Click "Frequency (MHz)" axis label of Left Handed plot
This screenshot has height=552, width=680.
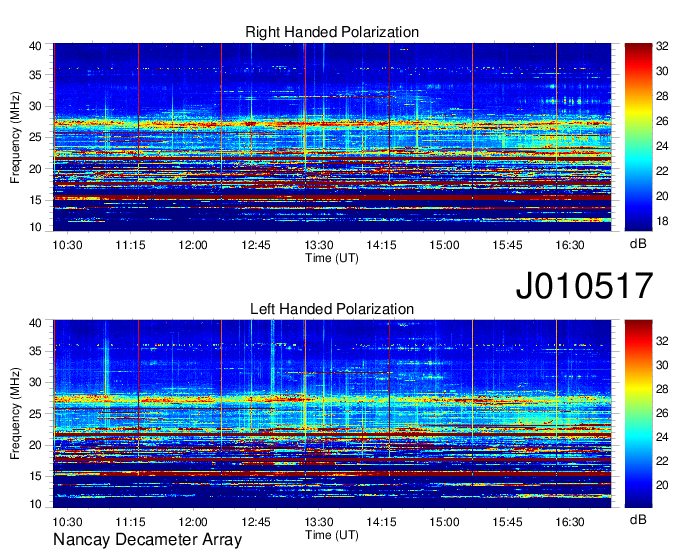[x=15, y=414]
